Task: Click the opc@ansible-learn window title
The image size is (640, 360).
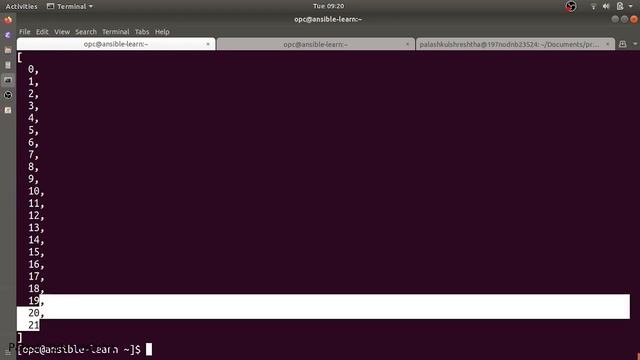Action: pyautogui.click(x=328, y=19)
